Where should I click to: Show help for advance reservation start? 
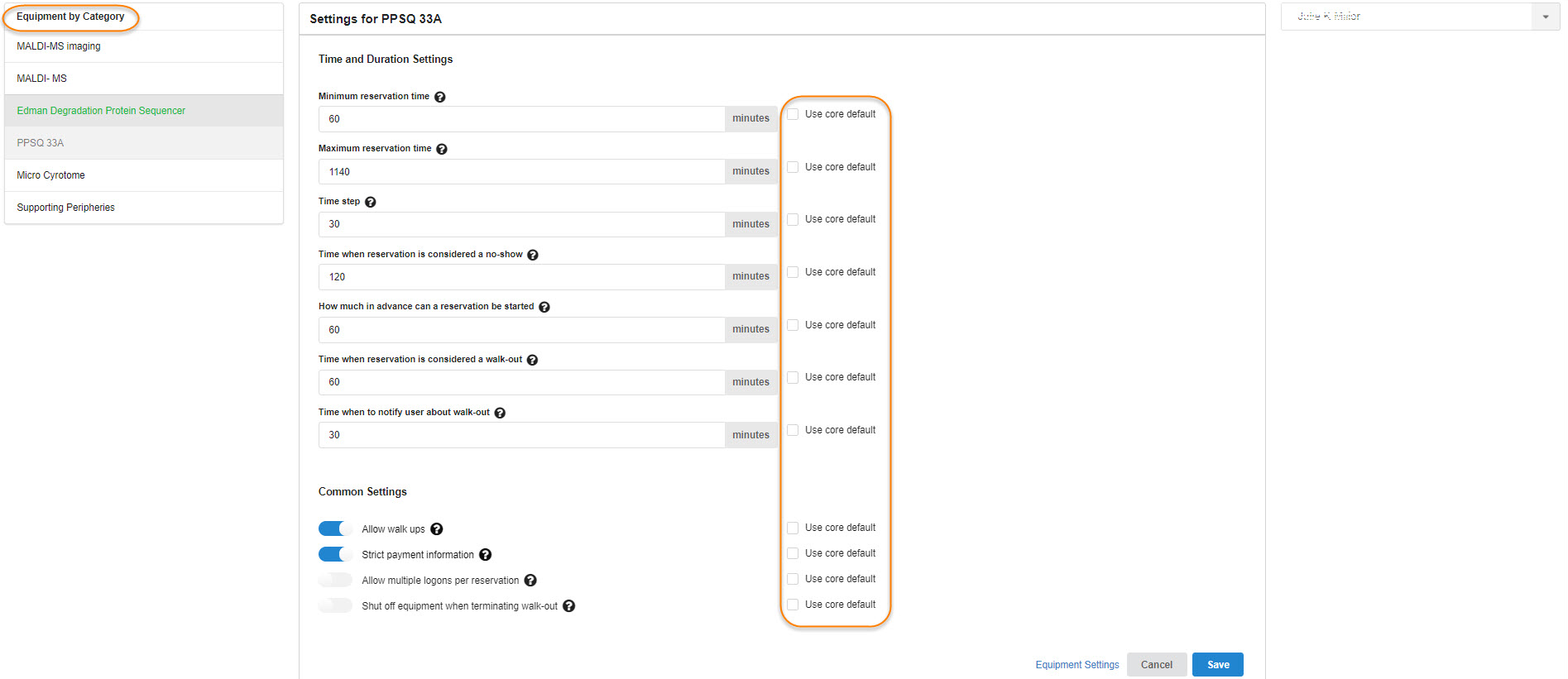tap(544, 307)
